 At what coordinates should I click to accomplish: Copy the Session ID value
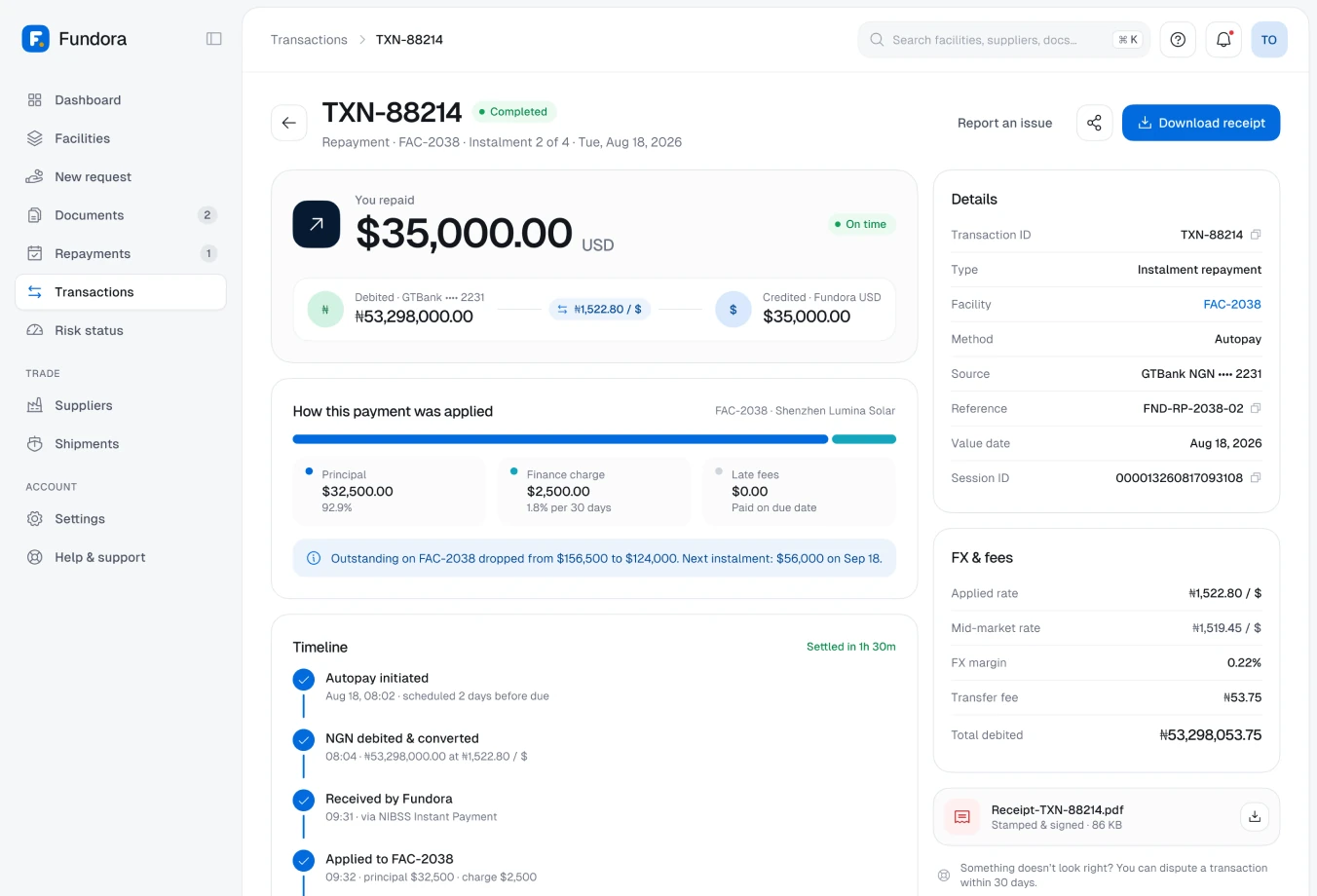(1256, 478)
